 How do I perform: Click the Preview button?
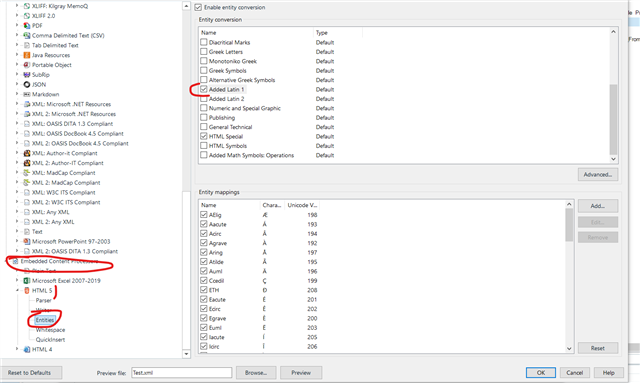click(301, 372)
